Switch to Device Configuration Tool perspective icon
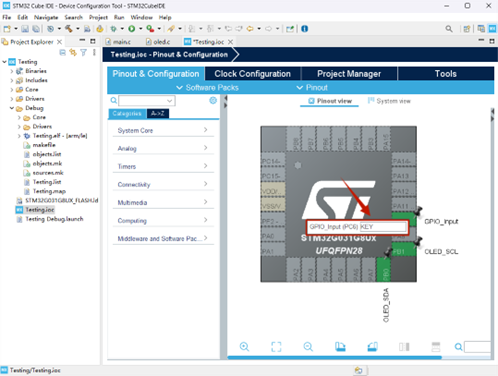 pyautogui.click(x=492, y=29)
